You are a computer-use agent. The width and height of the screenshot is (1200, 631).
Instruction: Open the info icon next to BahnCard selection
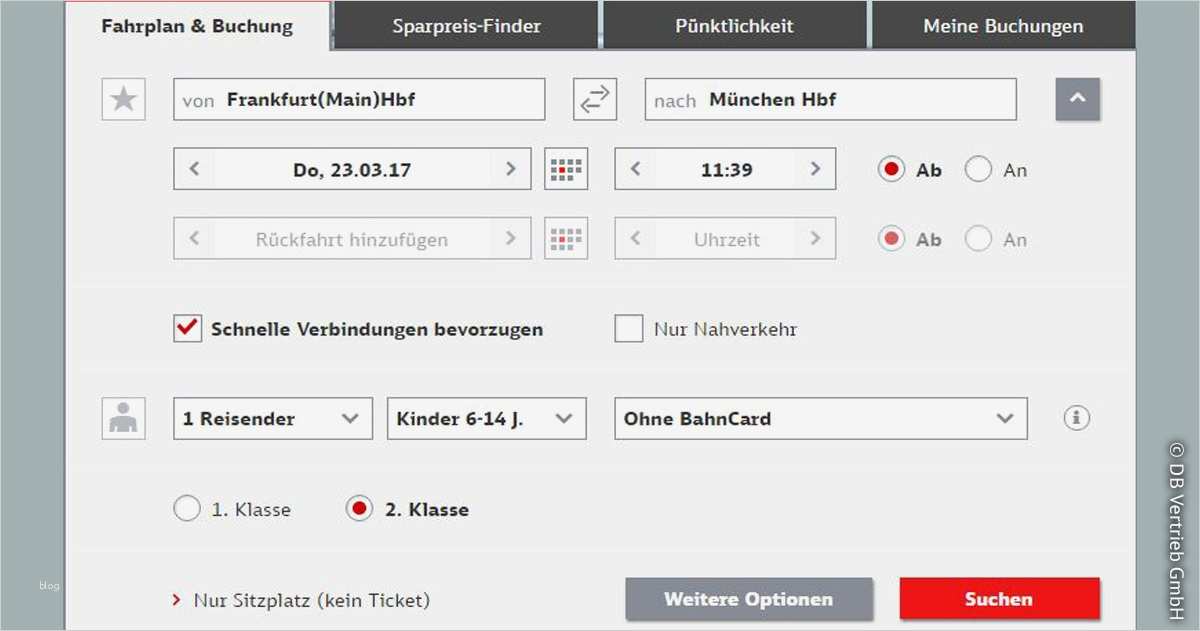[x=1076, y=418]
